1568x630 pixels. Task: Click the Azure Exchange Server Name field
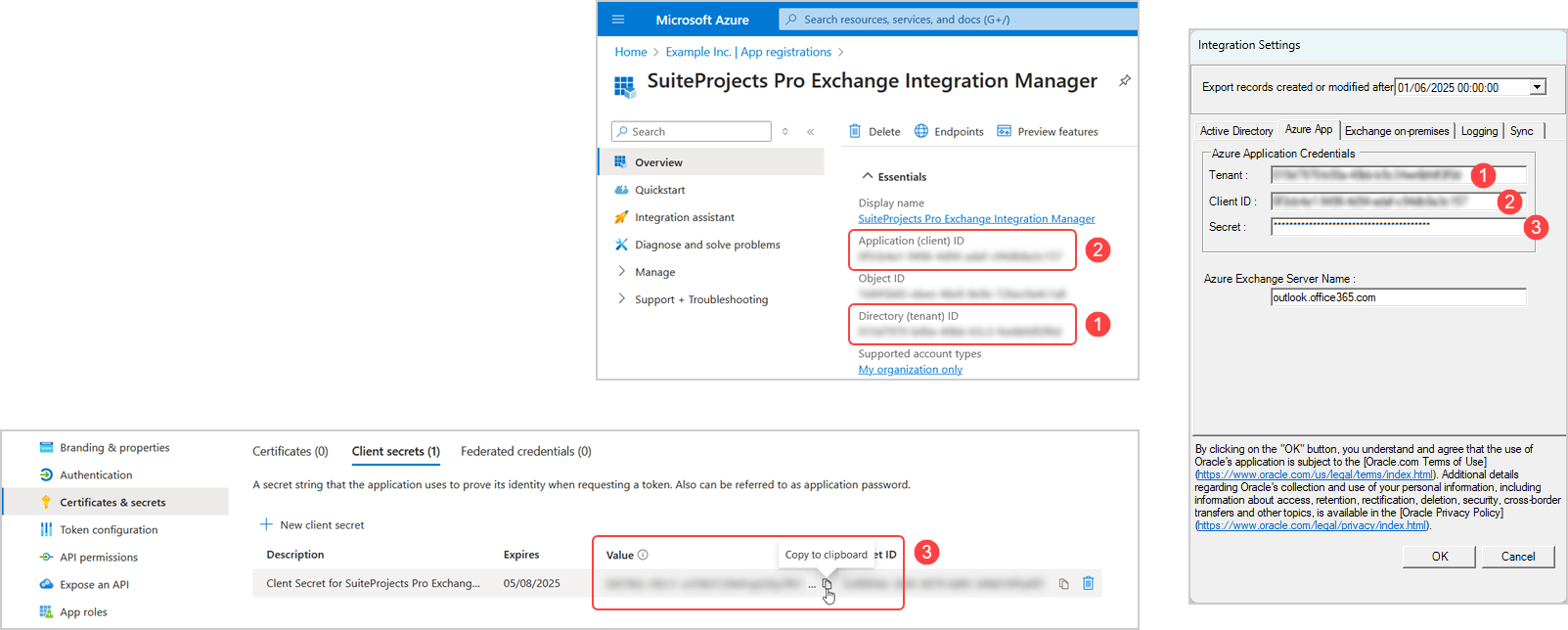(1399, 297)
